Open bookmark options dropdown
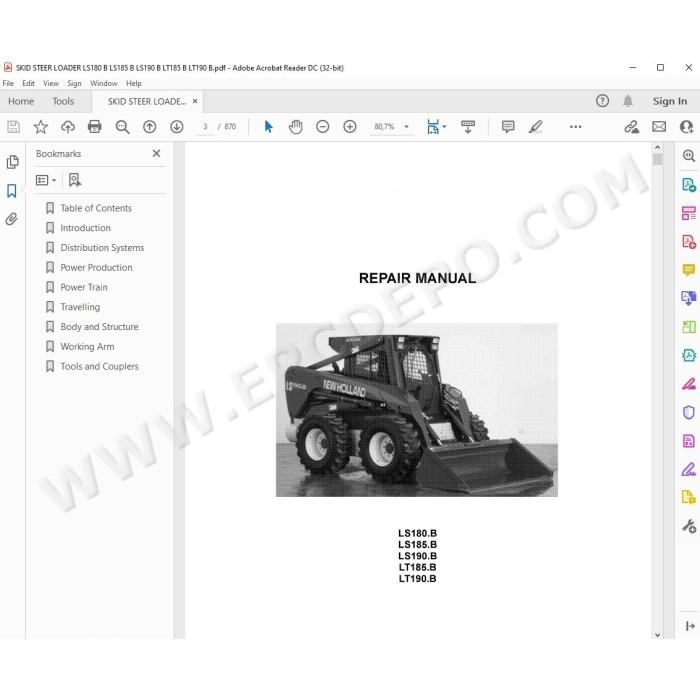The height and width of the screenshot is (700, 700). click(46, 180)
